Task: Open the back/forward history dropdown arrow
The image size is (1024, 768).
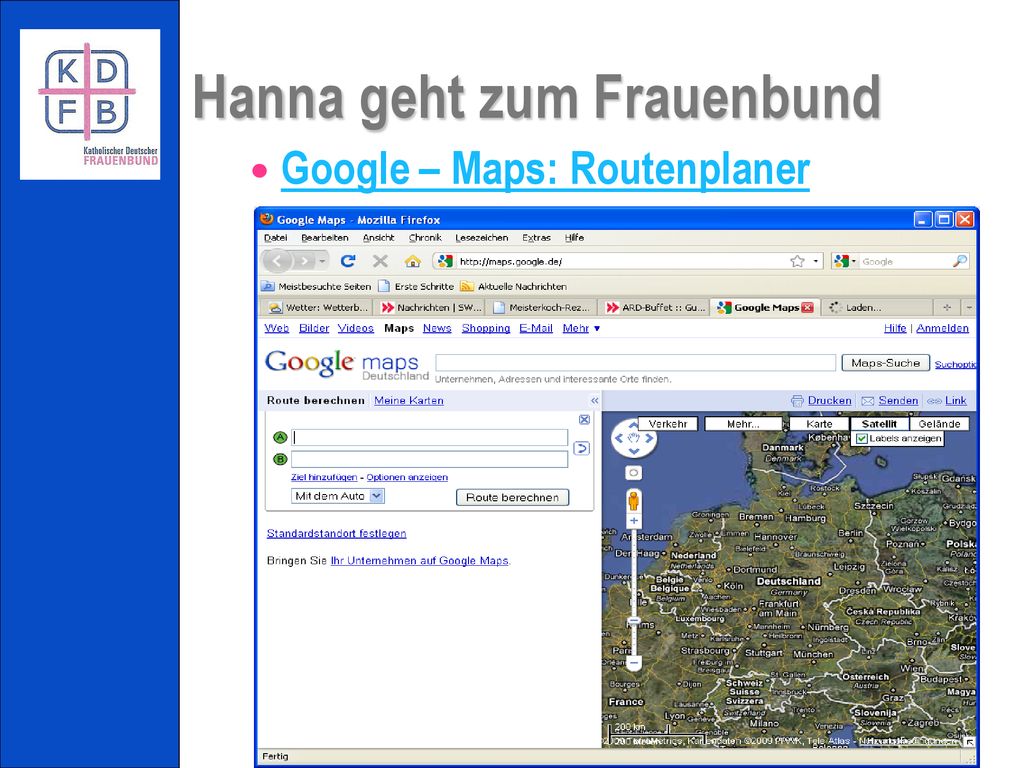Action: (323, 261)
